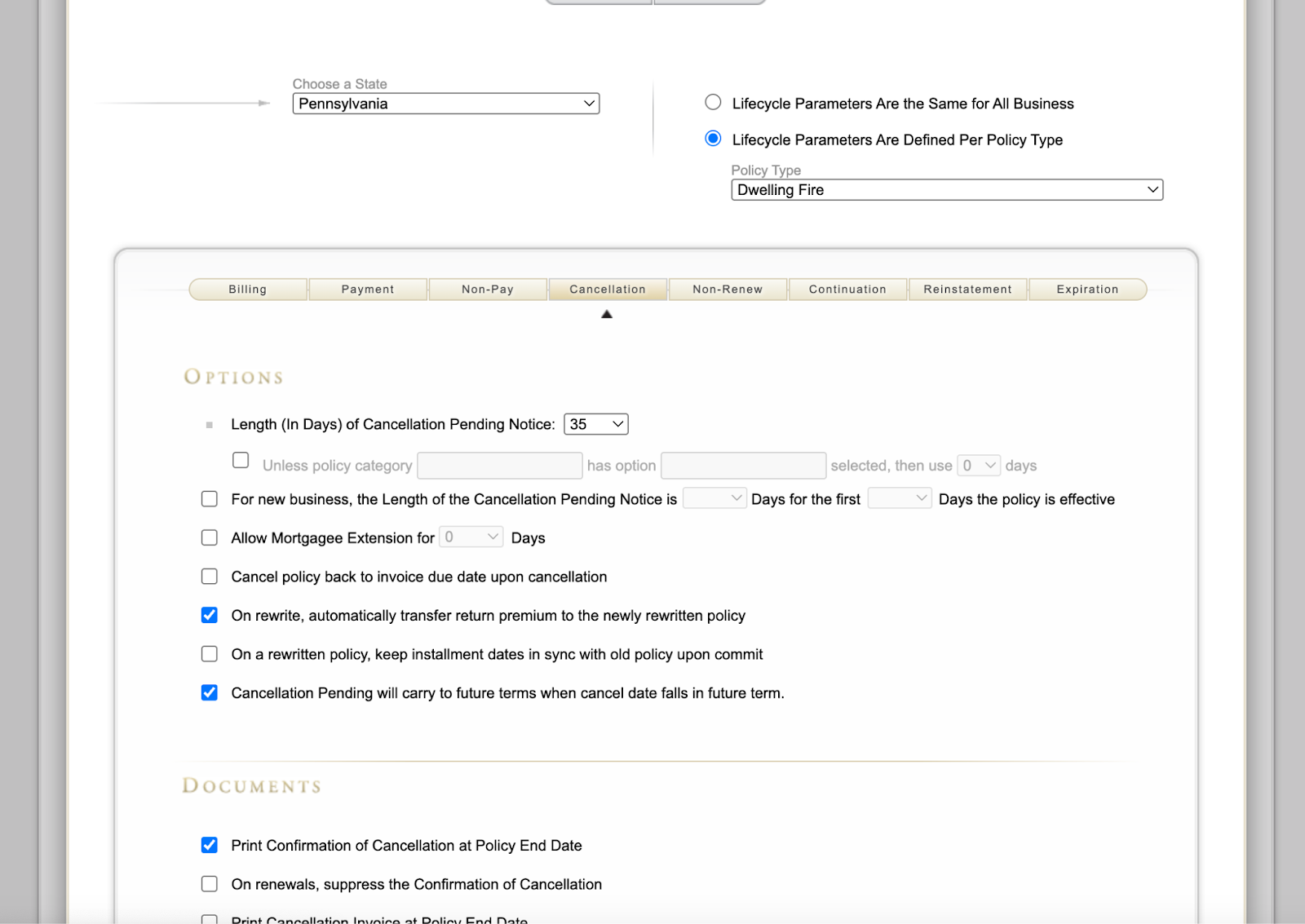Select Lifecycle Parameters Same for All Business

[x=713, y=103]
